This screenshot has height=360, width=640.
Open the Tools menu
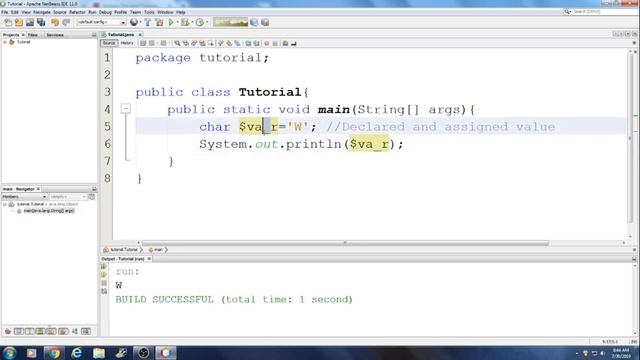pos(149,12)
